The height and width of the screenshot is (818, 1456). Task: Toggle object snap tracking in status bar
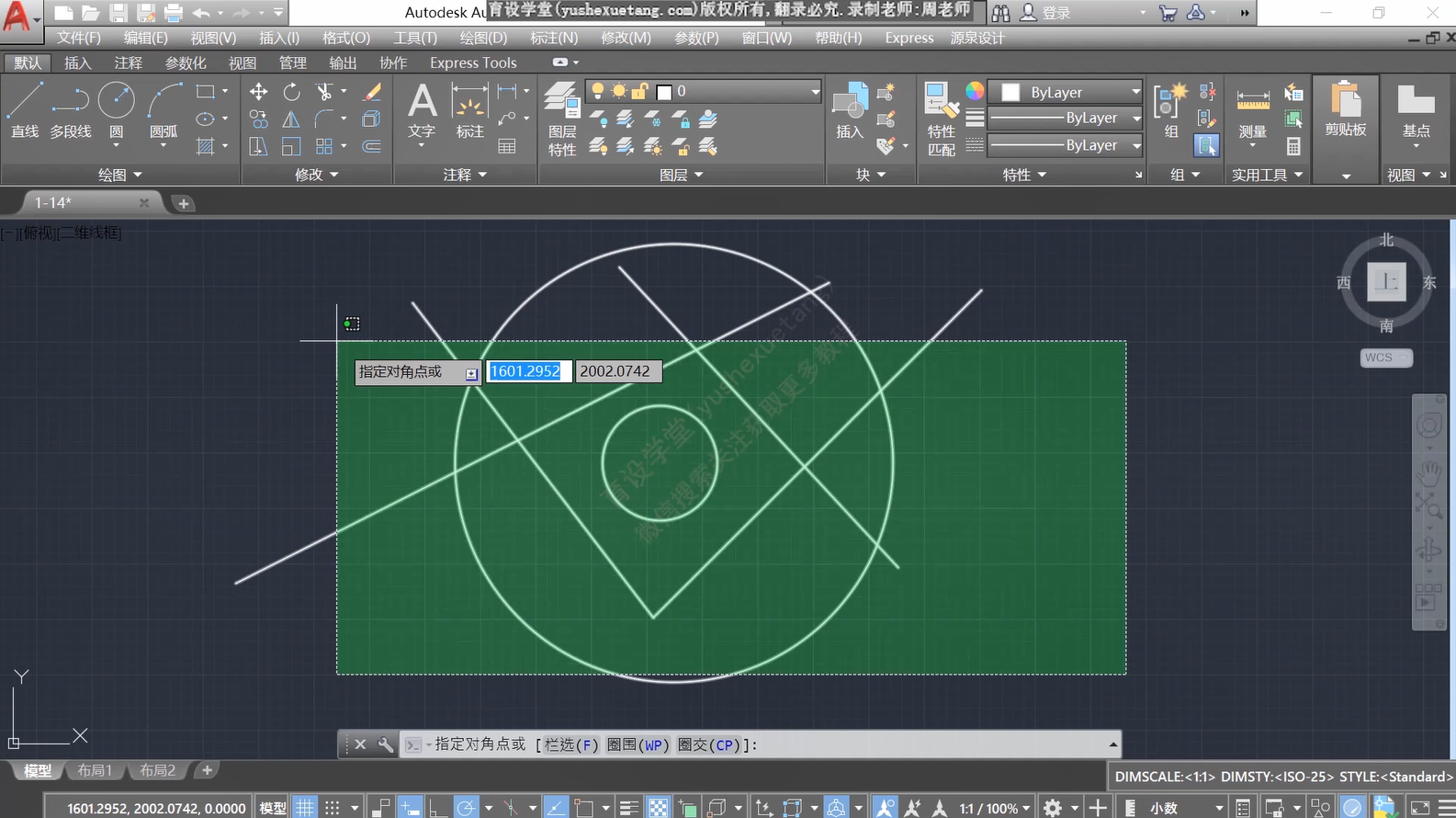[x=556, y=807]
